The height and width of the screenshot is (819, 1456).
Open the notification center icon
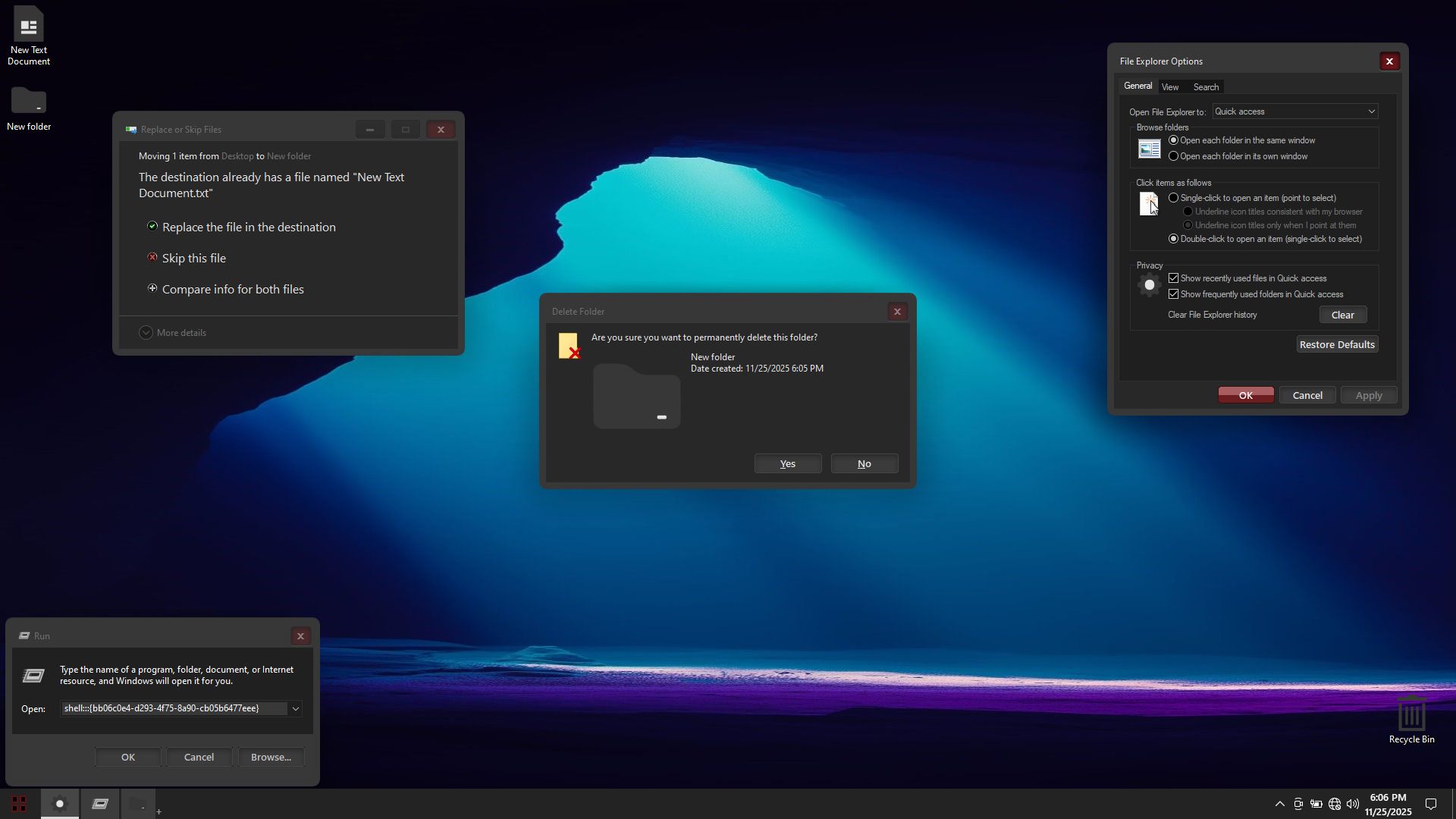pos(1431,804)
